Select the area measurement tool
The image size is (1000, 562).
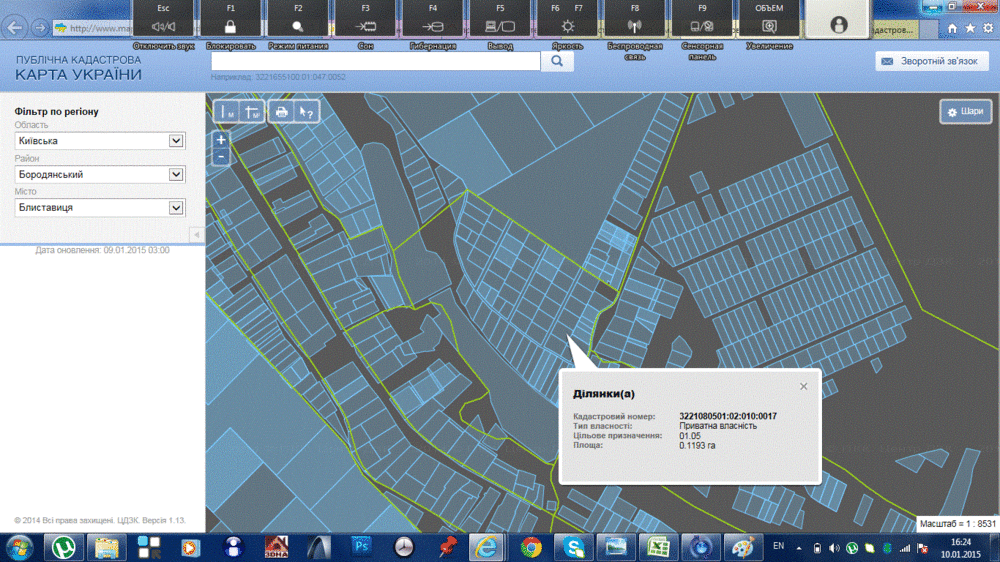tap(252, 112)
